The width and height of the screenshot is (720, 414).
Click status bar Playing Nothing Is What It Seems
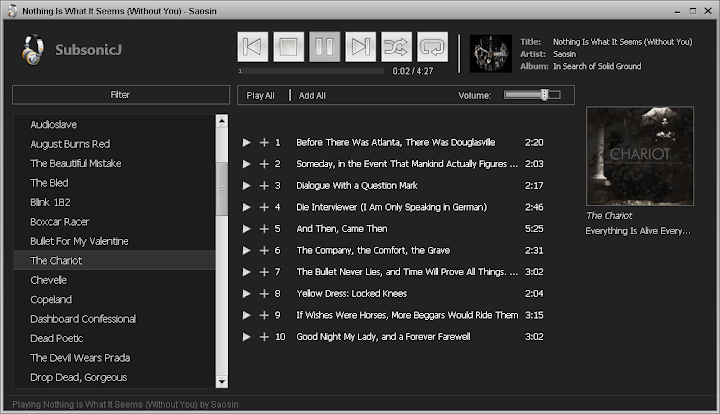coord(125,404)
